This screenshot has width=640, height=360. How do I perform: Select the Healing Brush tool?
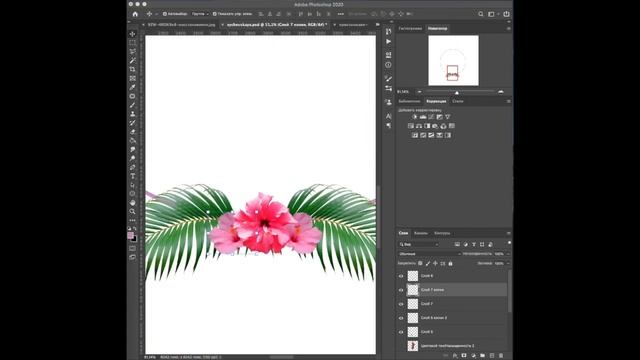[x=132, y=96]
